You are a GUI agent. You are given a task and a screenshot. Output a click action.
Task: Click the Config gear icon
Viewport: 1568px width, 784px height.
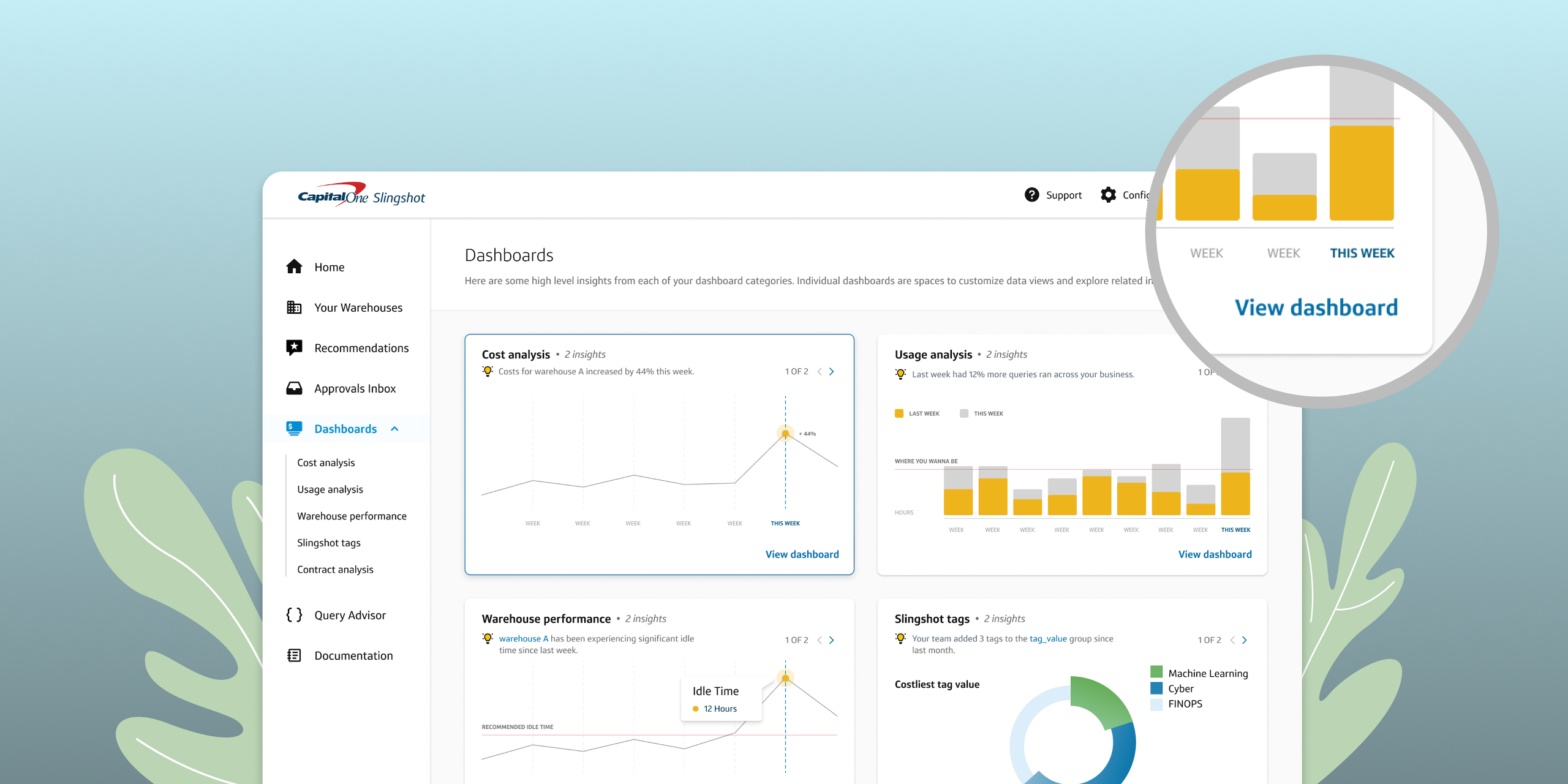pyautogui.click(x=1108, y=195)
